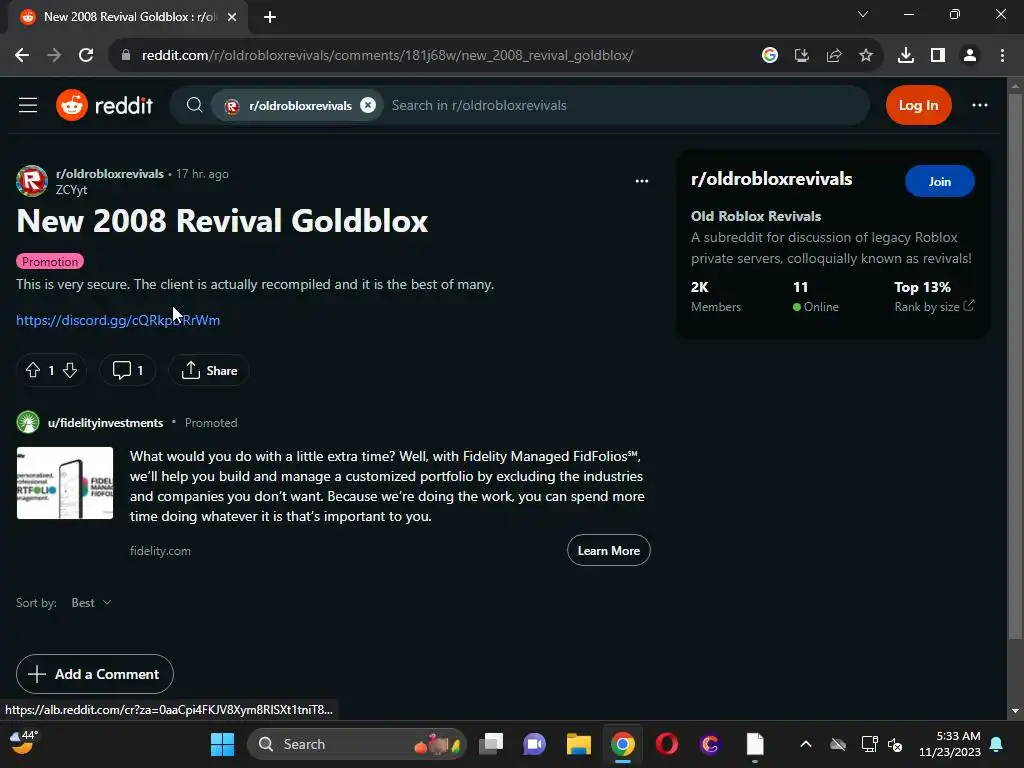This screenshot has height=768, width=1024.
Task: Open the Reddit hamburger menu
Action: (27, 105)
